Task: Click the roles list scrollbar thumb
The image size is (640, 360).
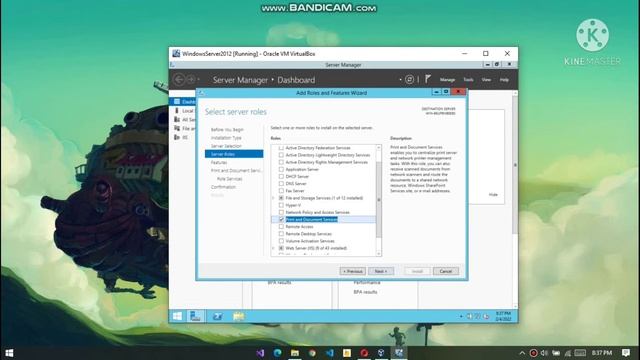Action: [378, 200]
